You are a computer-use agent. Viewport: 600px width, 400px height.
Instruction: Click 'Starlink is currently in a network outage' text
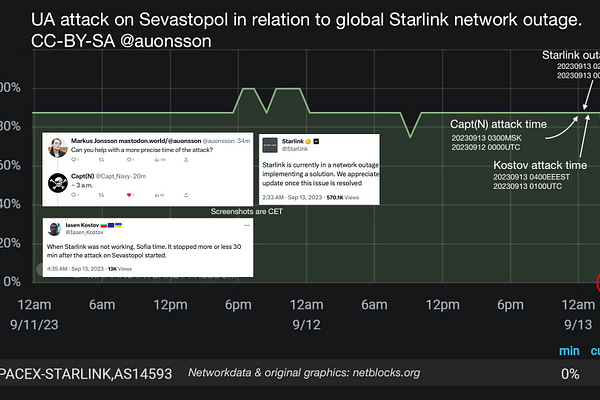[x=321, y=165]
